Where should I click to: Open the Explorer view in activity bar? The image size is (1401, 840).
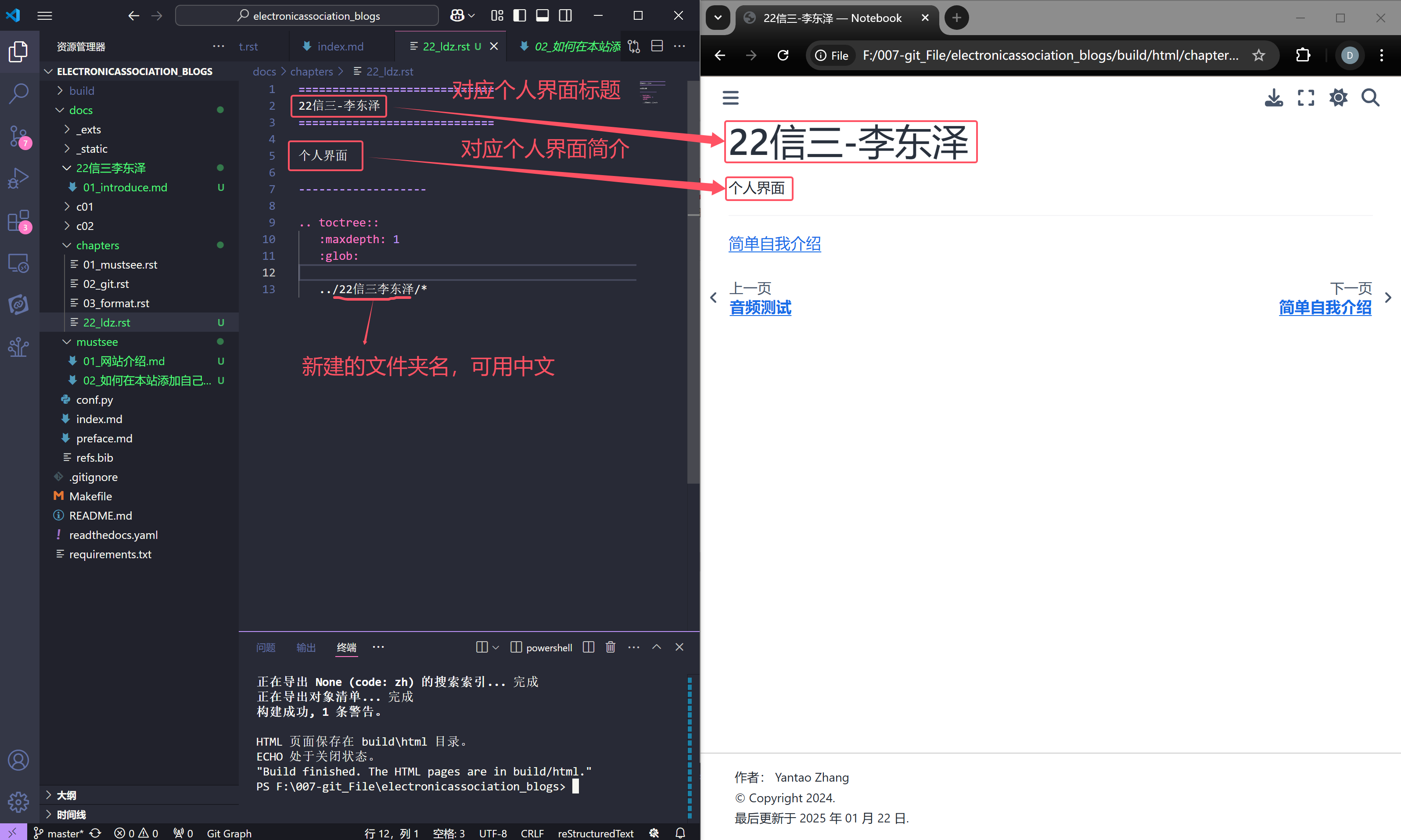click(19, 51)
